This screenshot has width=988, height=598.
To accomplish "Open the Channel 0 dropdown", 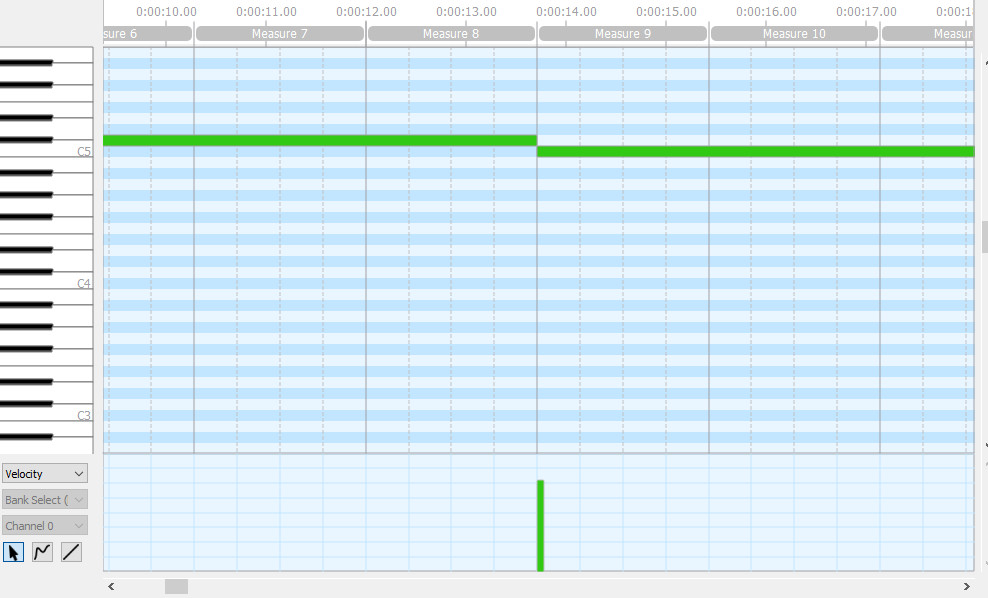I will coord(45,526).
